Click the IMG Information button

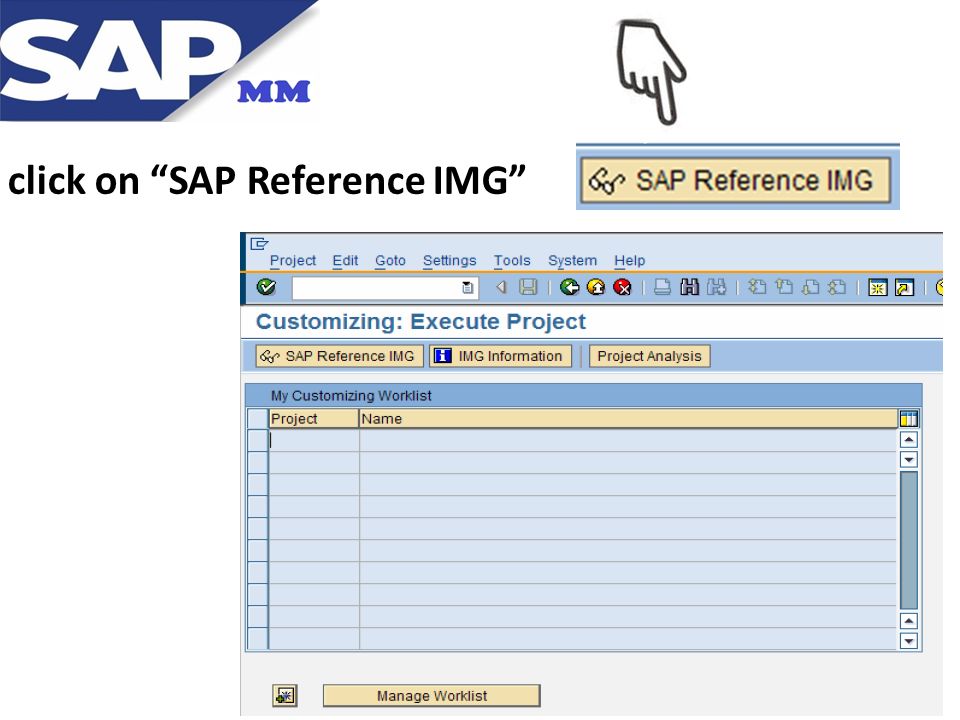click(500, 356)
